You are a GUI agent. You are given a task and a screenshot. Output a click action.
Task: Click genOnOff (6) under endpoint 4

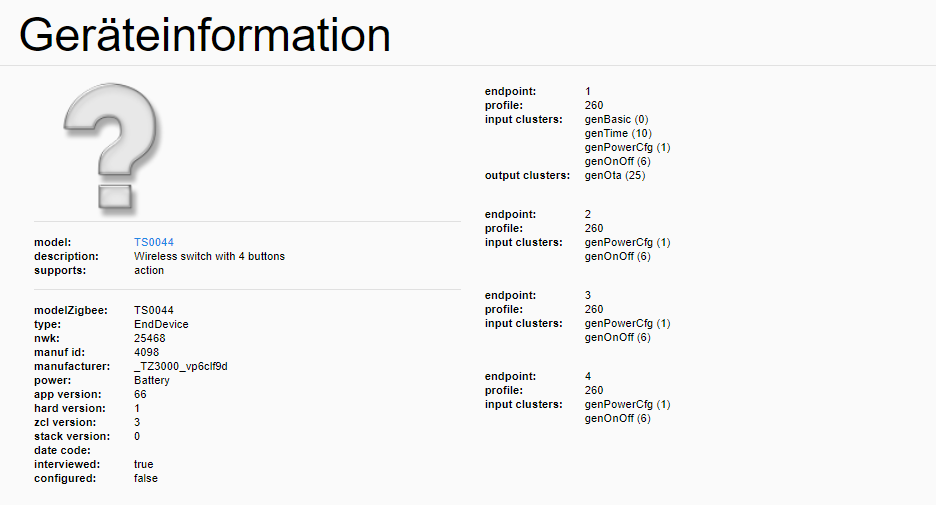617,418
